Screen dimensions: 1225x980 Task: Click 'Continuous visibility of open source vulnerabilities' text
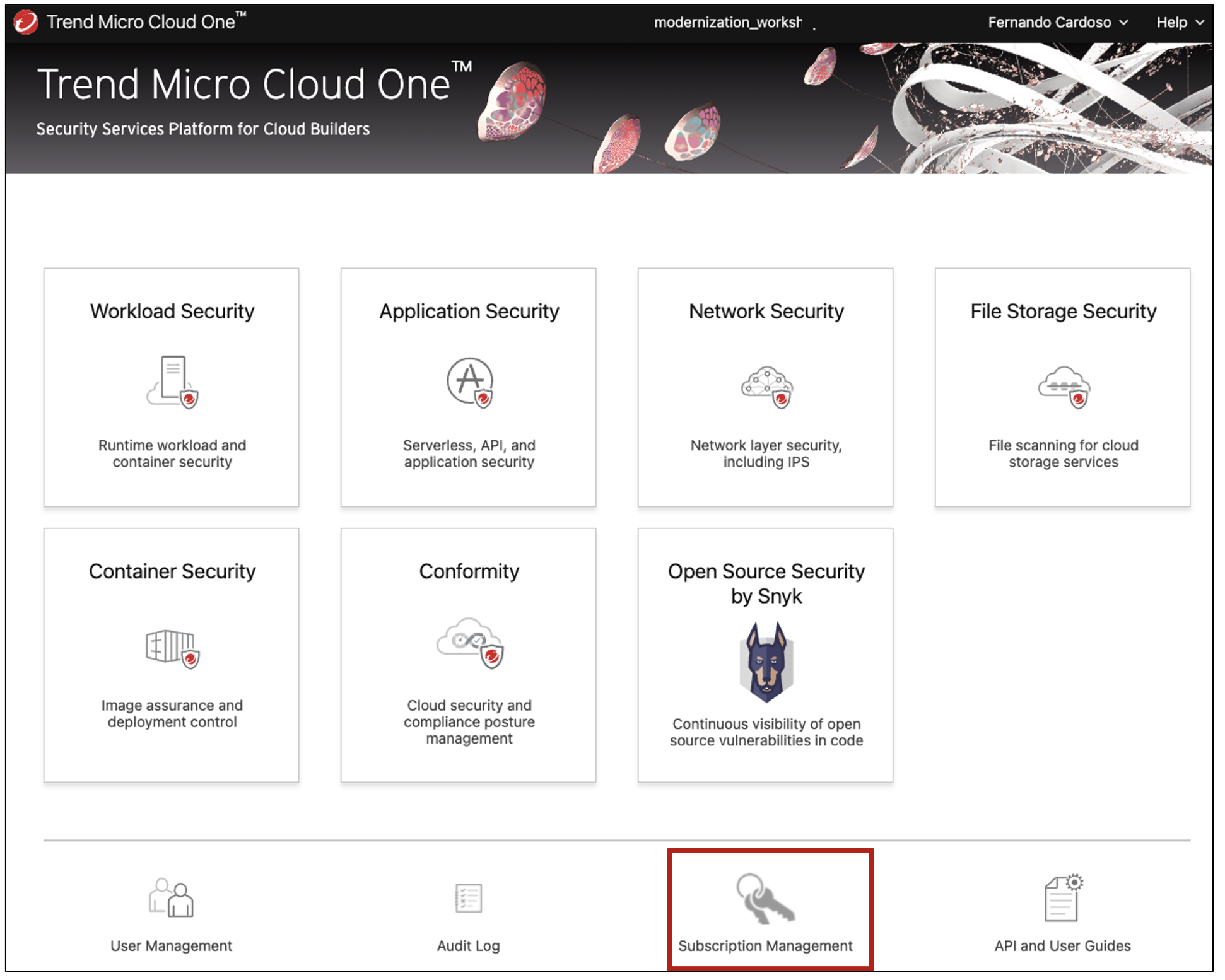coord(766,732)
